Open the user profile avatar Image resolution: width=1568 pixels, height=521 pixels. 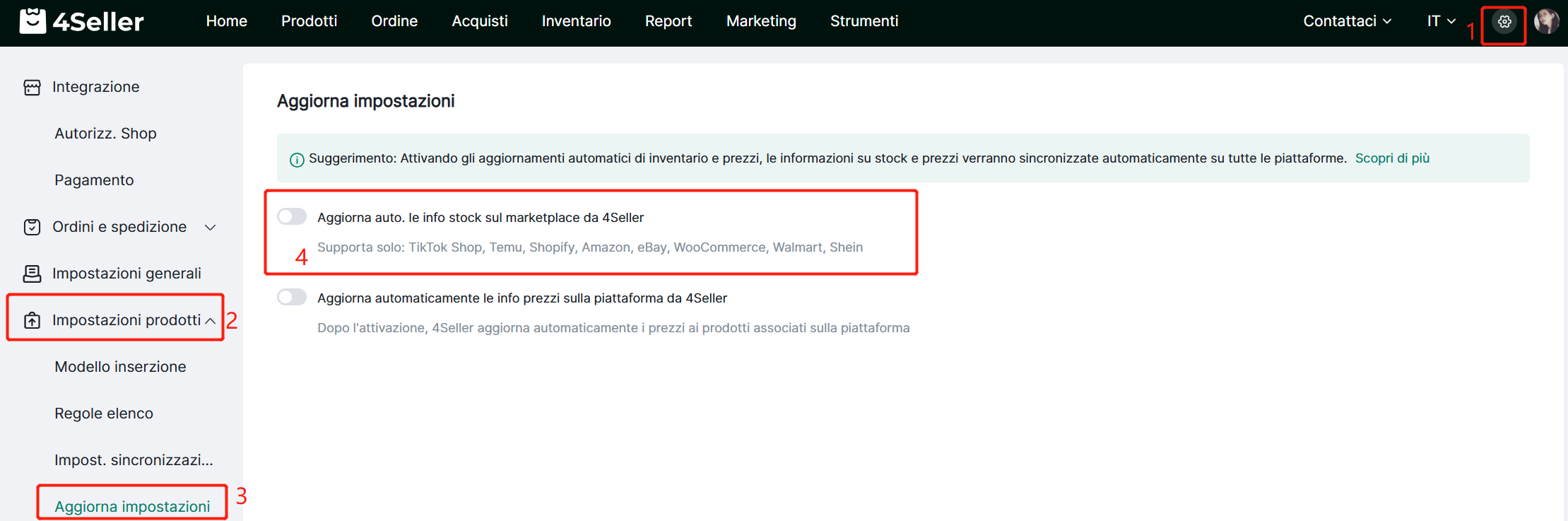[x=1546, y=22]
